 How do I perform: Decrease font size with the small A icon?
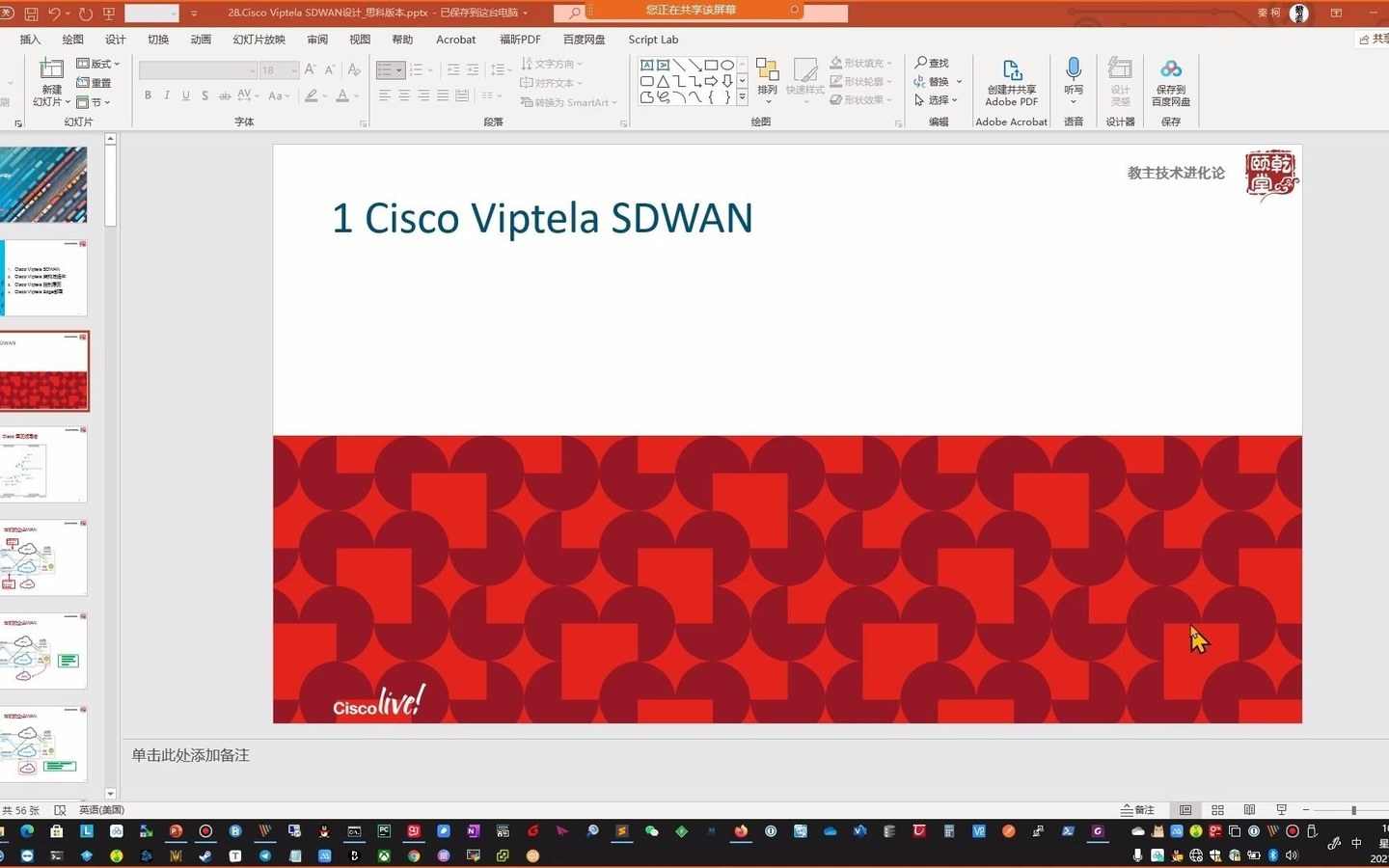pos(330,69)
